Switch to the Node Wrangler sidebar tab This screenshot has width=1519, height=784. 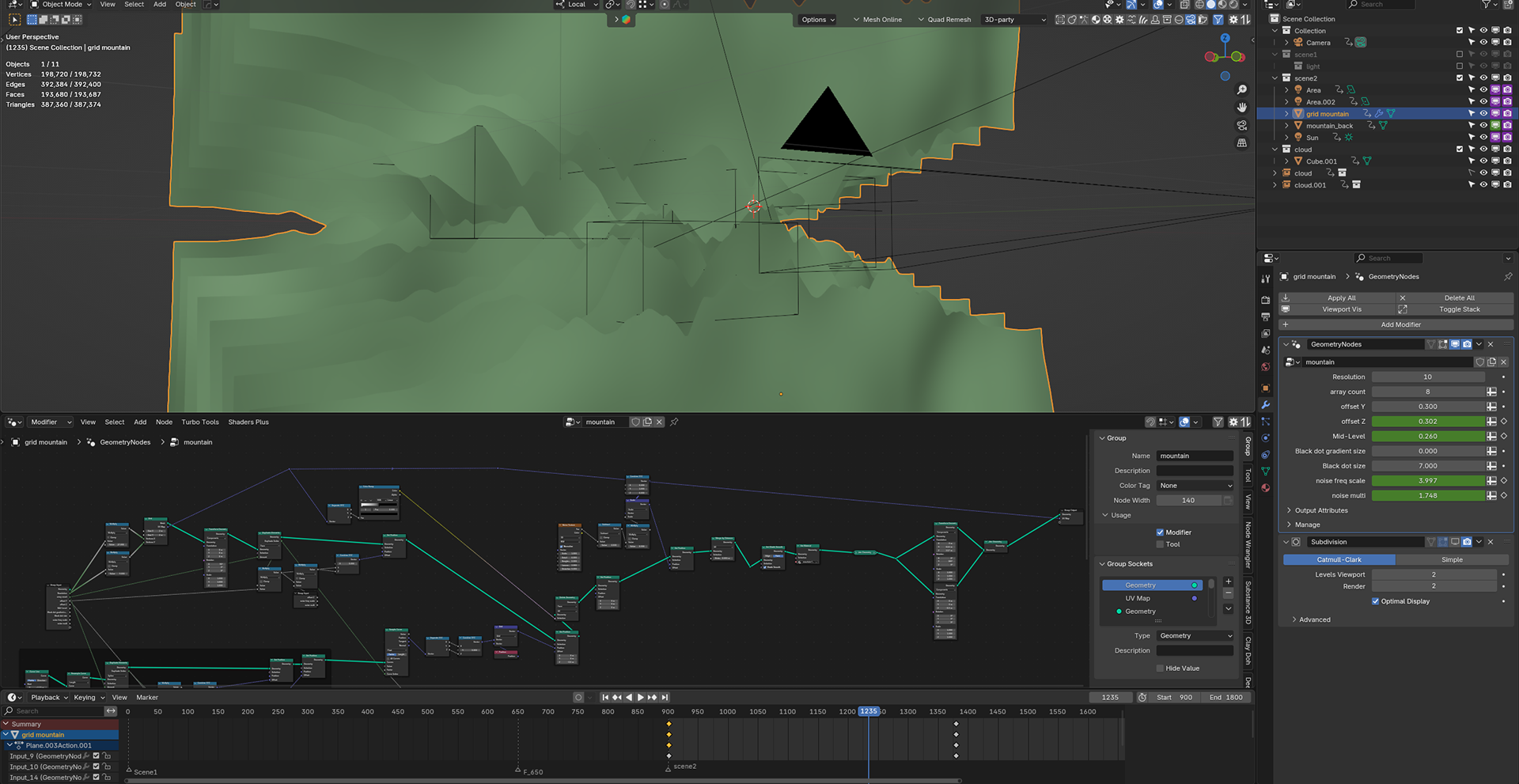(x=1248, y=545)
